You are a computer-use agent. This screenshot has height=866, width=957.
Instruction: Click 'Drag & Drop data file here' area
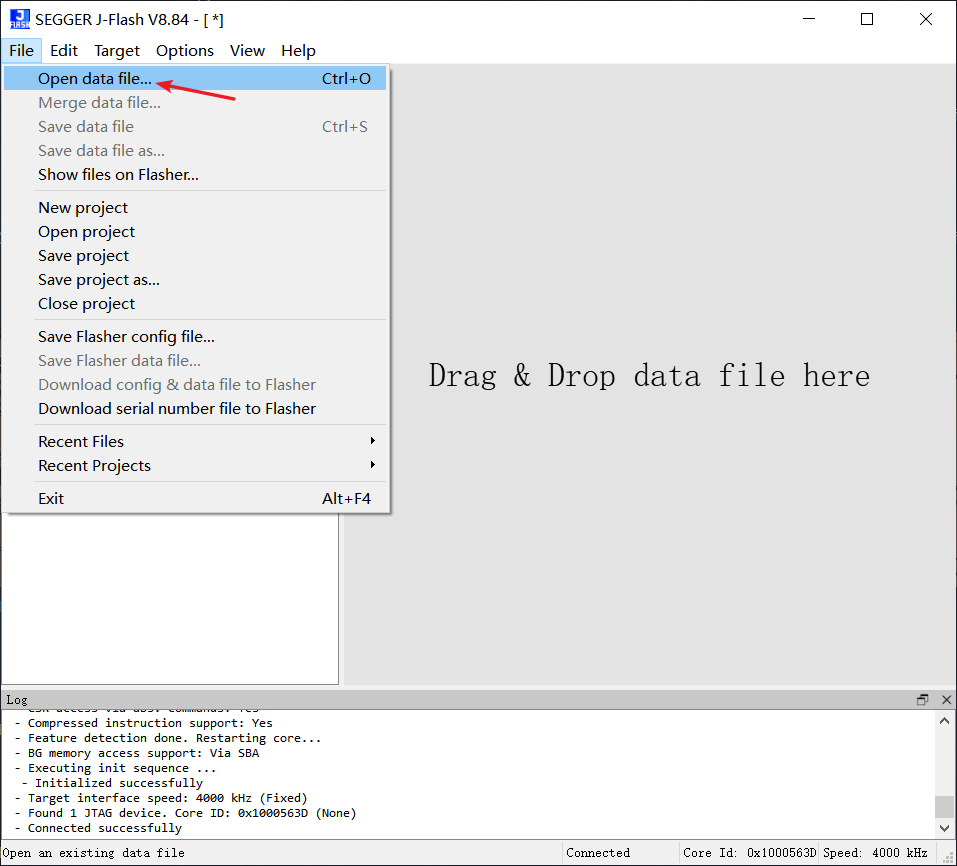pyautogui.click(x=649, y=375)
